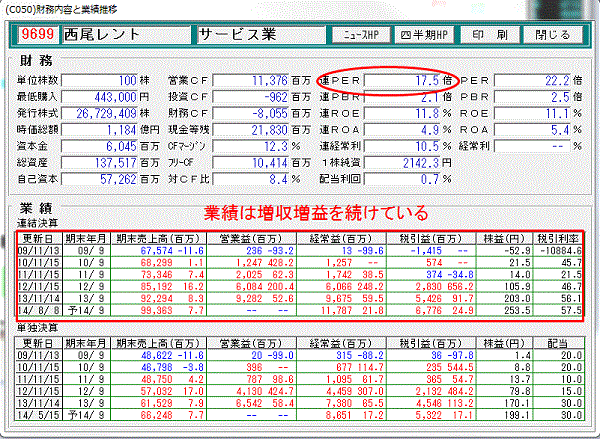Screen dimensions: 600x439
Task: Click the 印刷 print button
Action: point(489,35)
